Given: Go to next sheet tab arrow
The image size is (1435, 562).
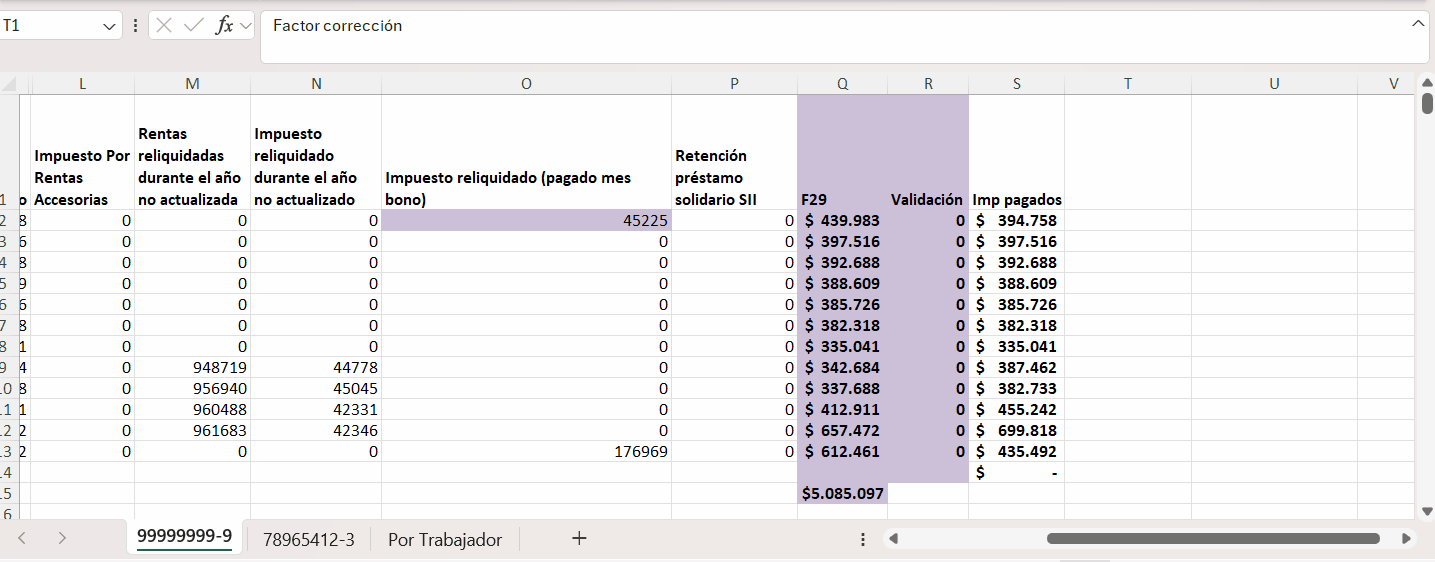Looking at the screenshot, I should pyautogui.click(x=62, y=538).
